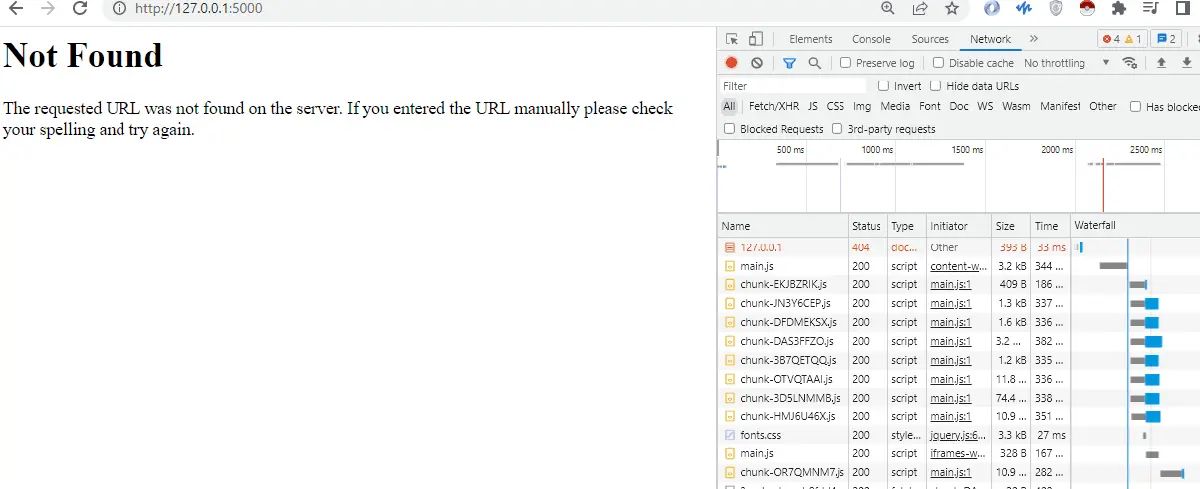Screen dimensions: 1200x489
Task: Show more DevTools tabs
Action: click(1033, 39)
